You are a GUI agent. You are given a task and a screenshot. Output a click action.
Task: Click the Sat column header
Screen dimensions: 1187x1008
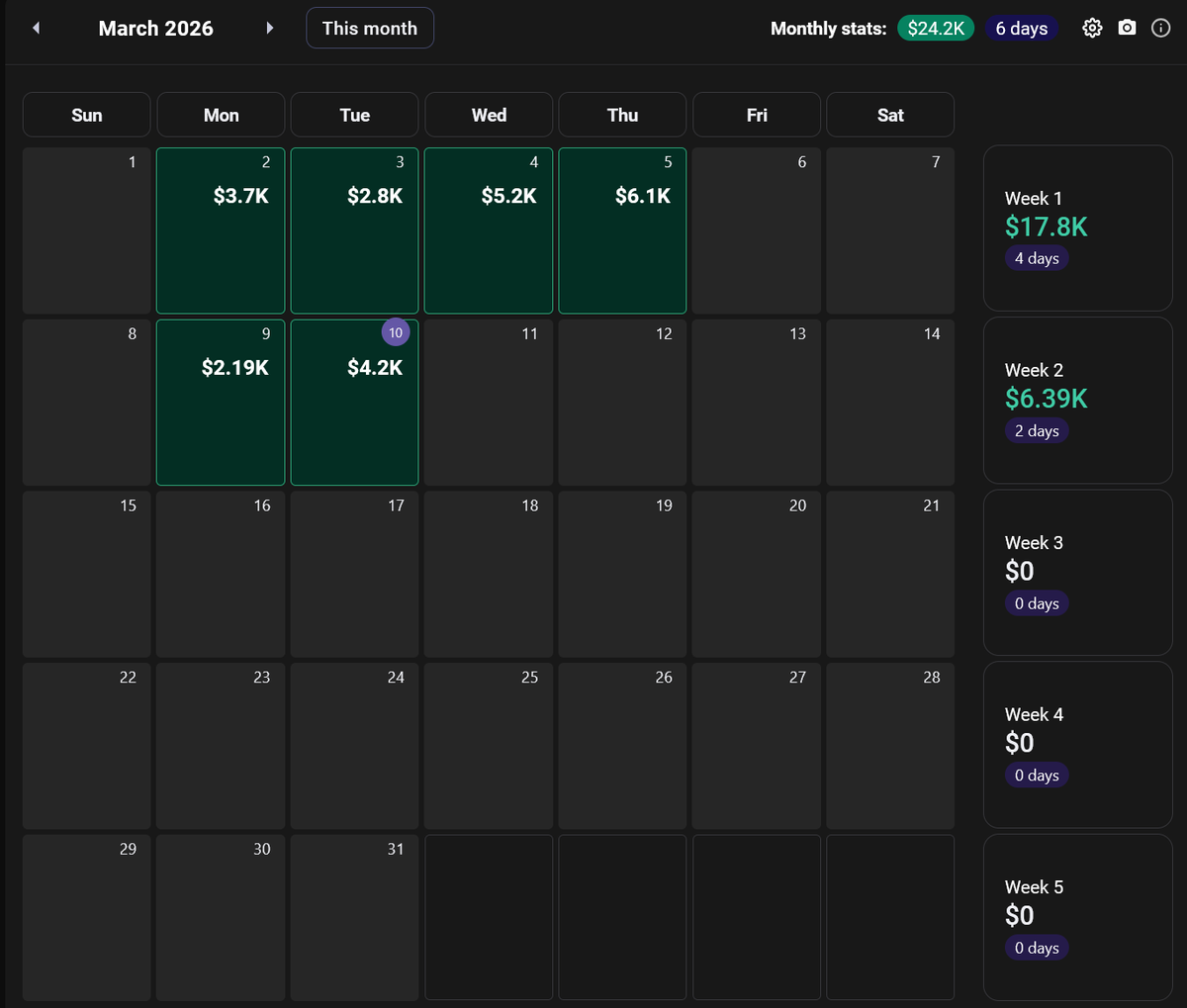[x=890, y=115]
